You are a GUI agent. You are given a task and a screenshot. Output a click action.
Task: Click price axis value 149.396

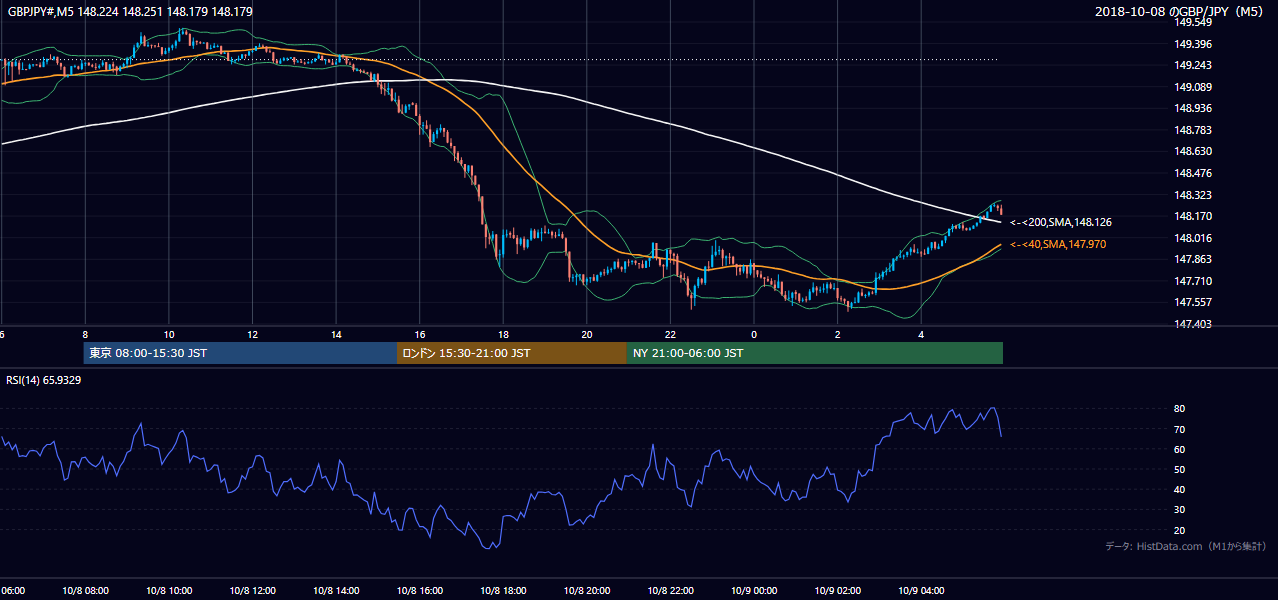(1193, 44)
